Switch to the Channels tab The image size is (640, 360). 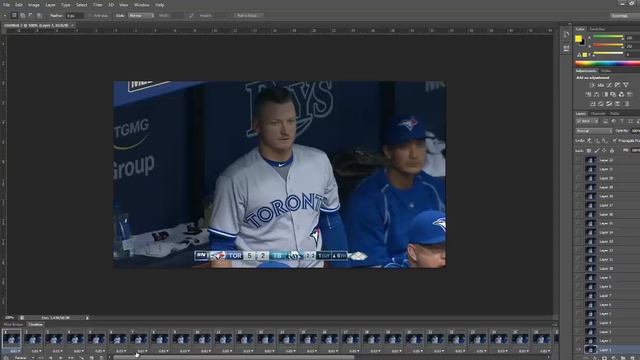tap(598, 113)
